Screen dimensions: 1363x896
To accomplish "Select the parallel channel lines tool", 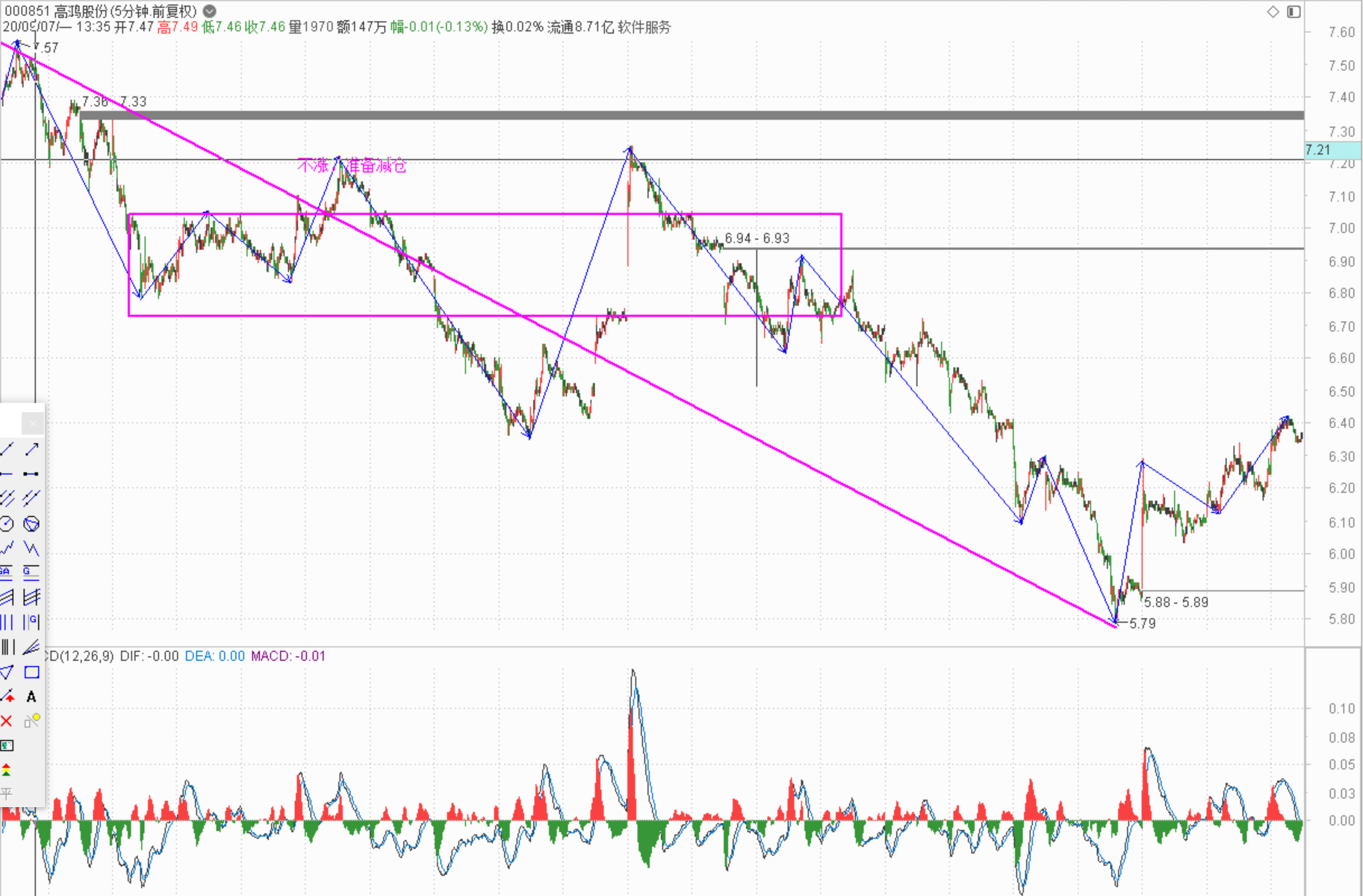I will (7, 498).
